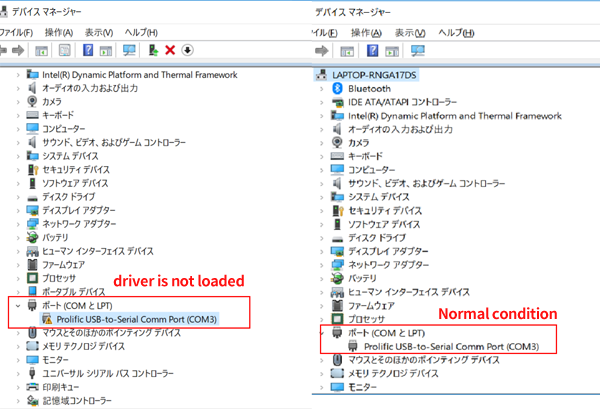The width and height of the screenshot is (600, 409).
Task: Click the round down-arrow disable device icon
Action: (188, 50)
